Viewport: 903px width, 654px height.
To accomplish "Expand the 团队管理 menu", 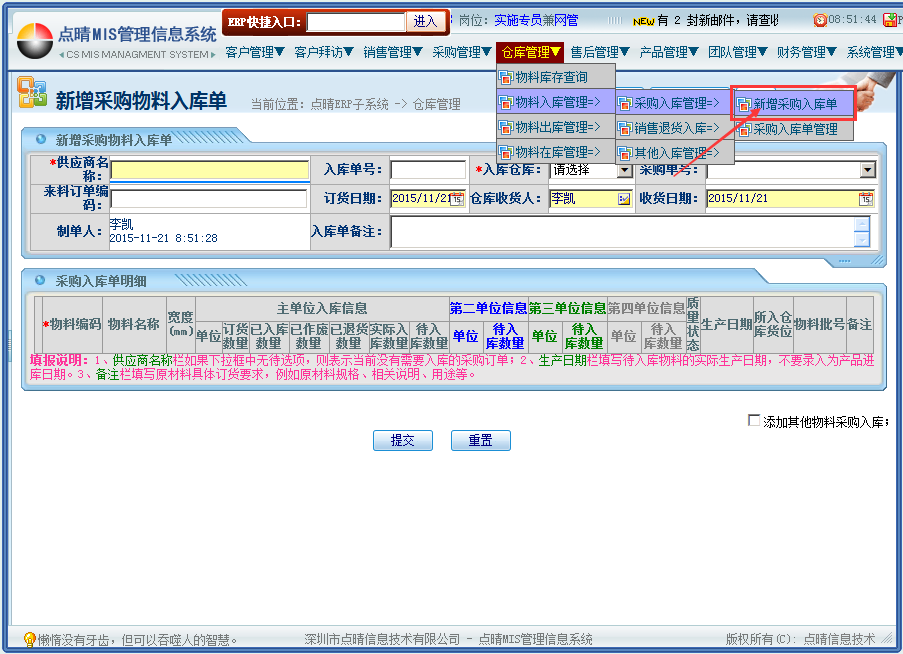I will click(738, 52).
